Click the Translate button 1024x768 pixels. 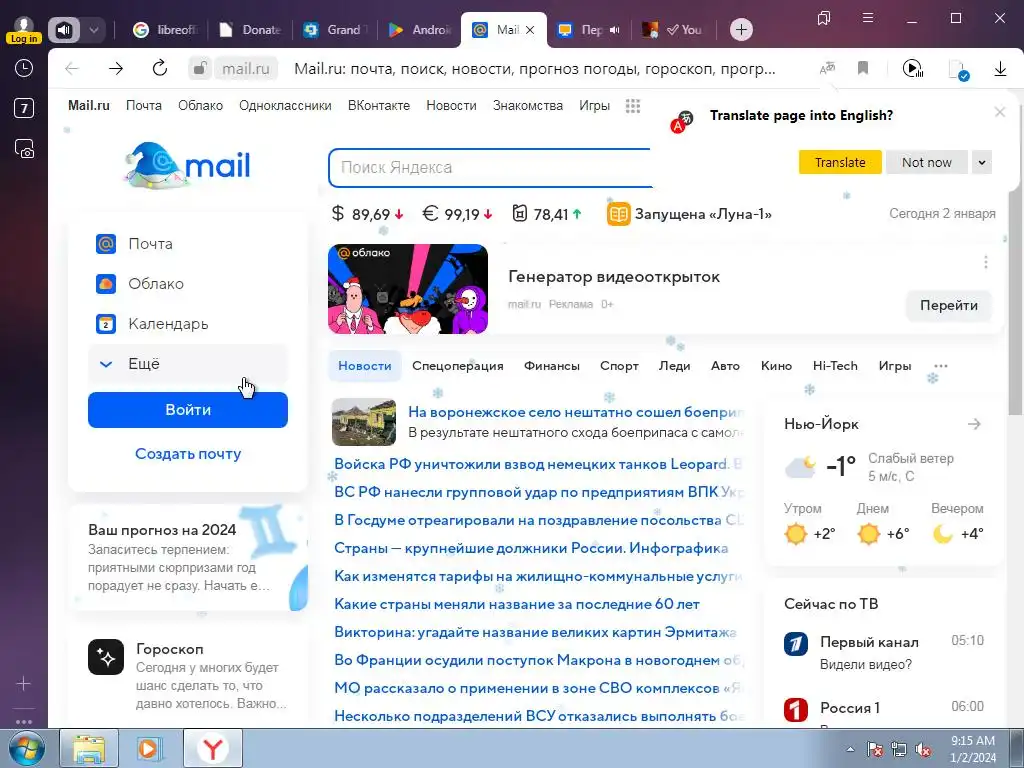coord(840,162)
